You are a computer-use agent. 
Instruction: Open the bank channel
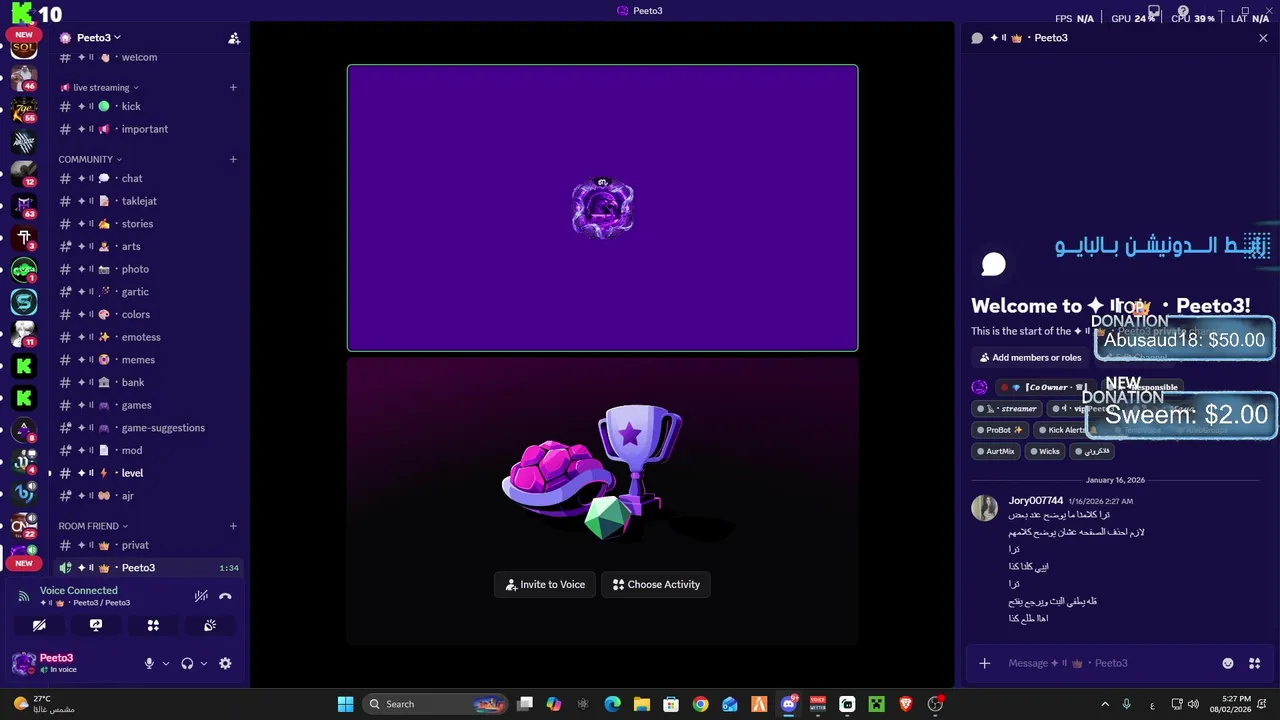coord(148,382)
